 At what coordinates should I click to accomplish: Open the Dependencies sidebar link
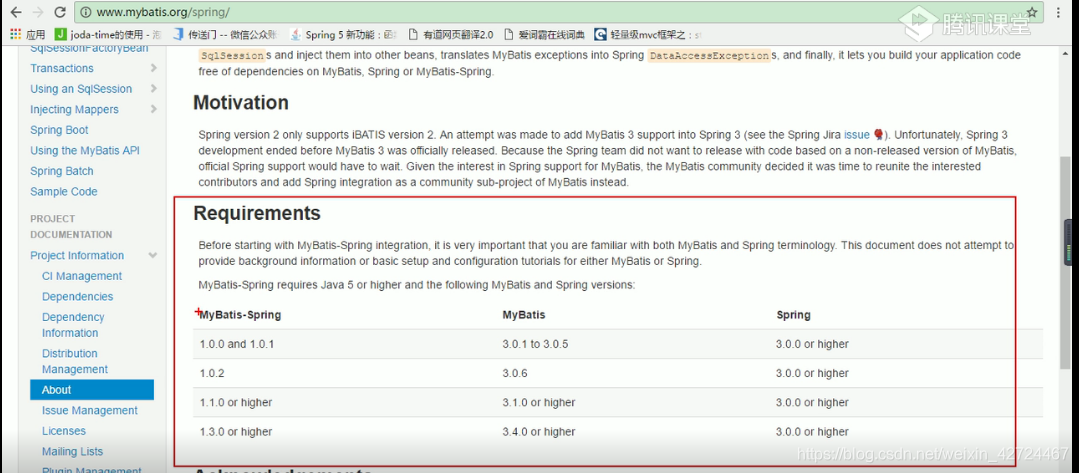pyautogui.click(x=78, y=297)
